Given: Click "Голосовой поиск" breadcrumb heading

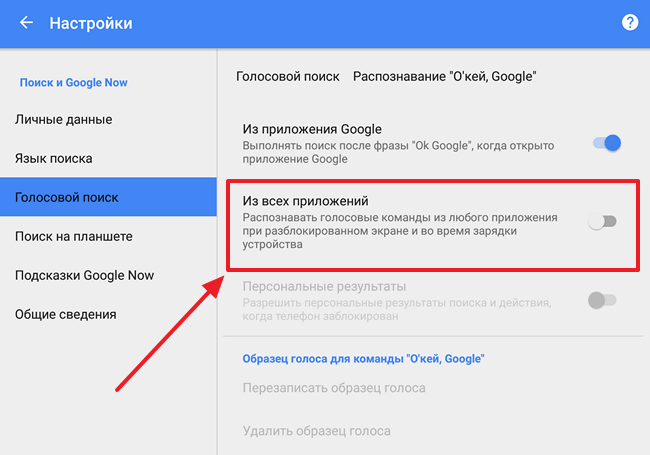Looking at the screenshot, I should tap(287, 76).
